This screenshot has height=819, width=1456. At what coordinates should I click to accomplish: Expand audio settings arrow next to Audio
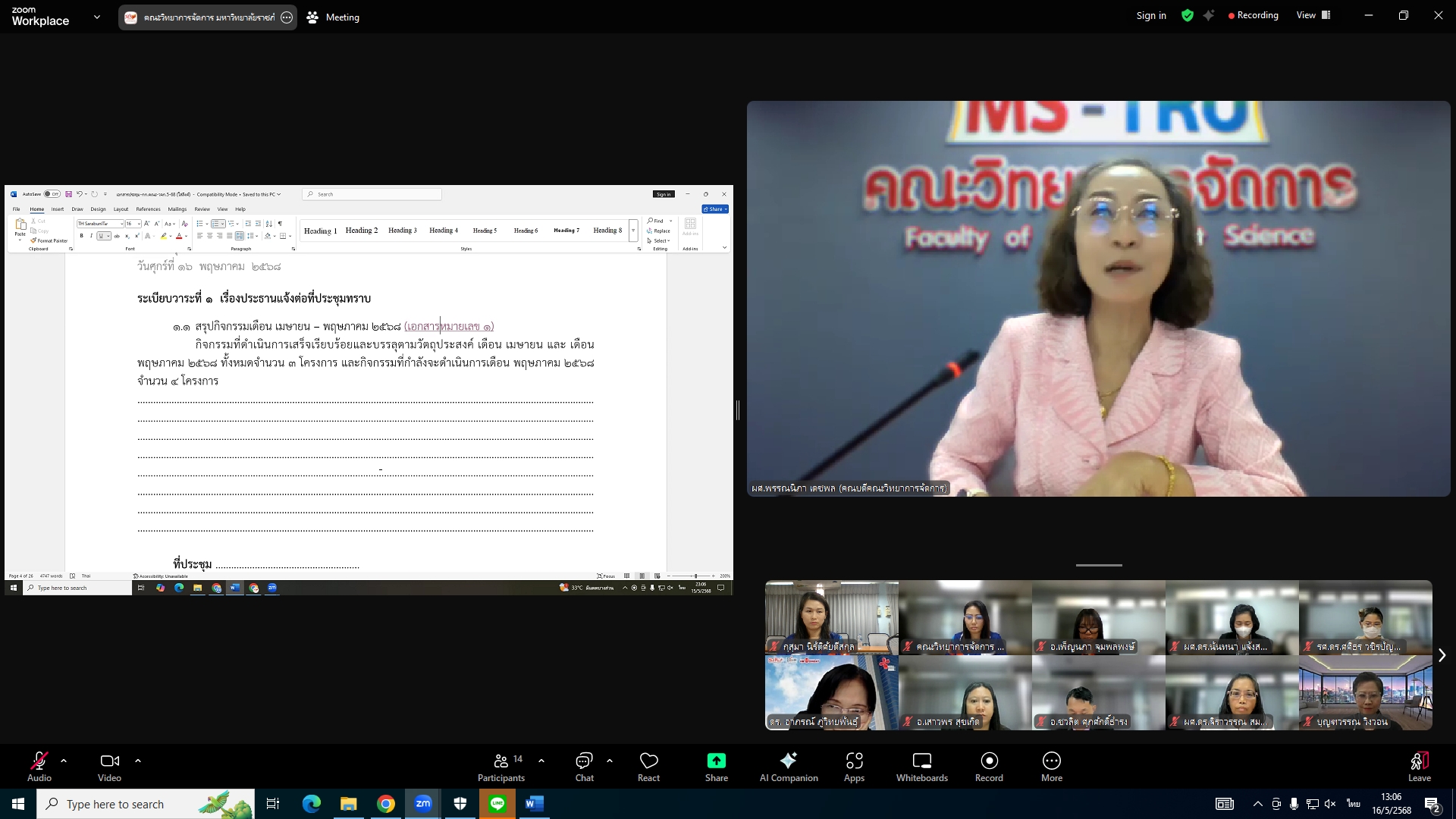click(64, 761)
